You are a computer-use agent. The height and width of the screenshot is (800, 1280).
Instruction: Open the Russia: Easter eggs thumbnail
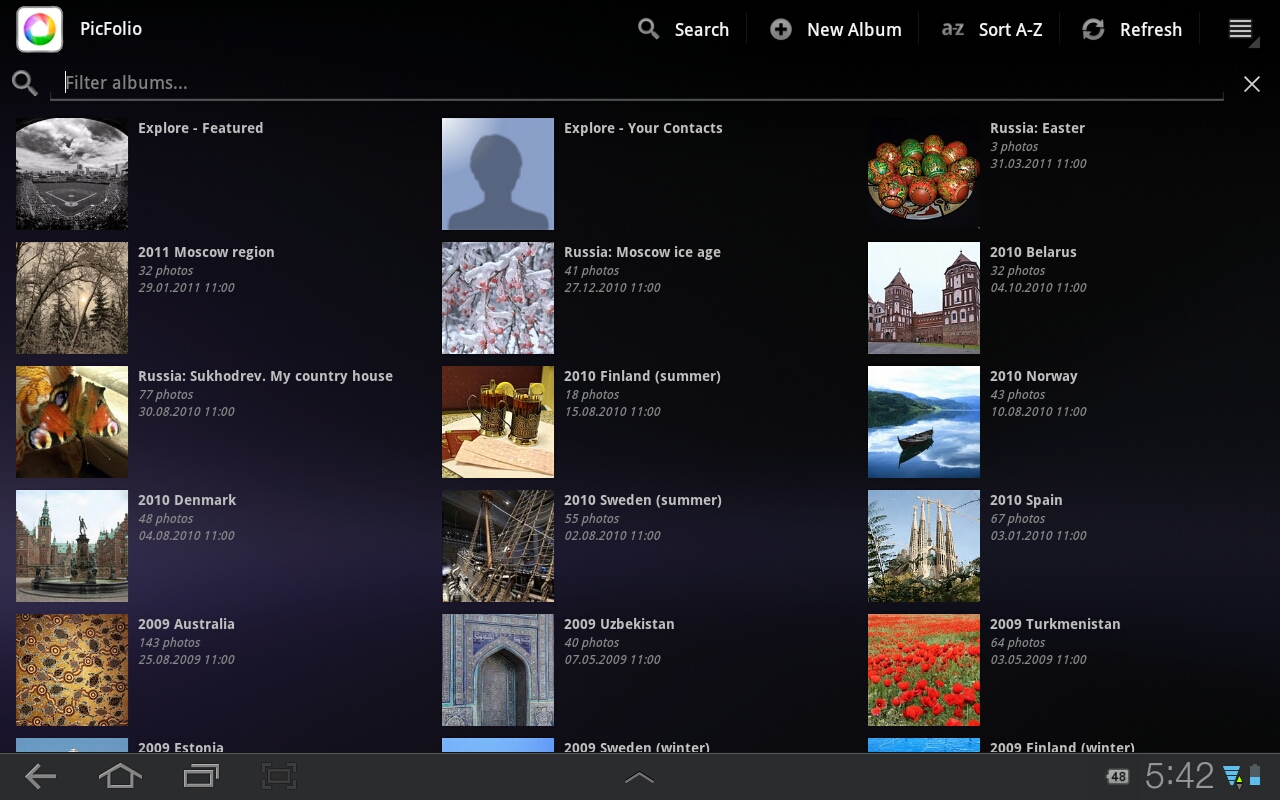coord(924,174)
